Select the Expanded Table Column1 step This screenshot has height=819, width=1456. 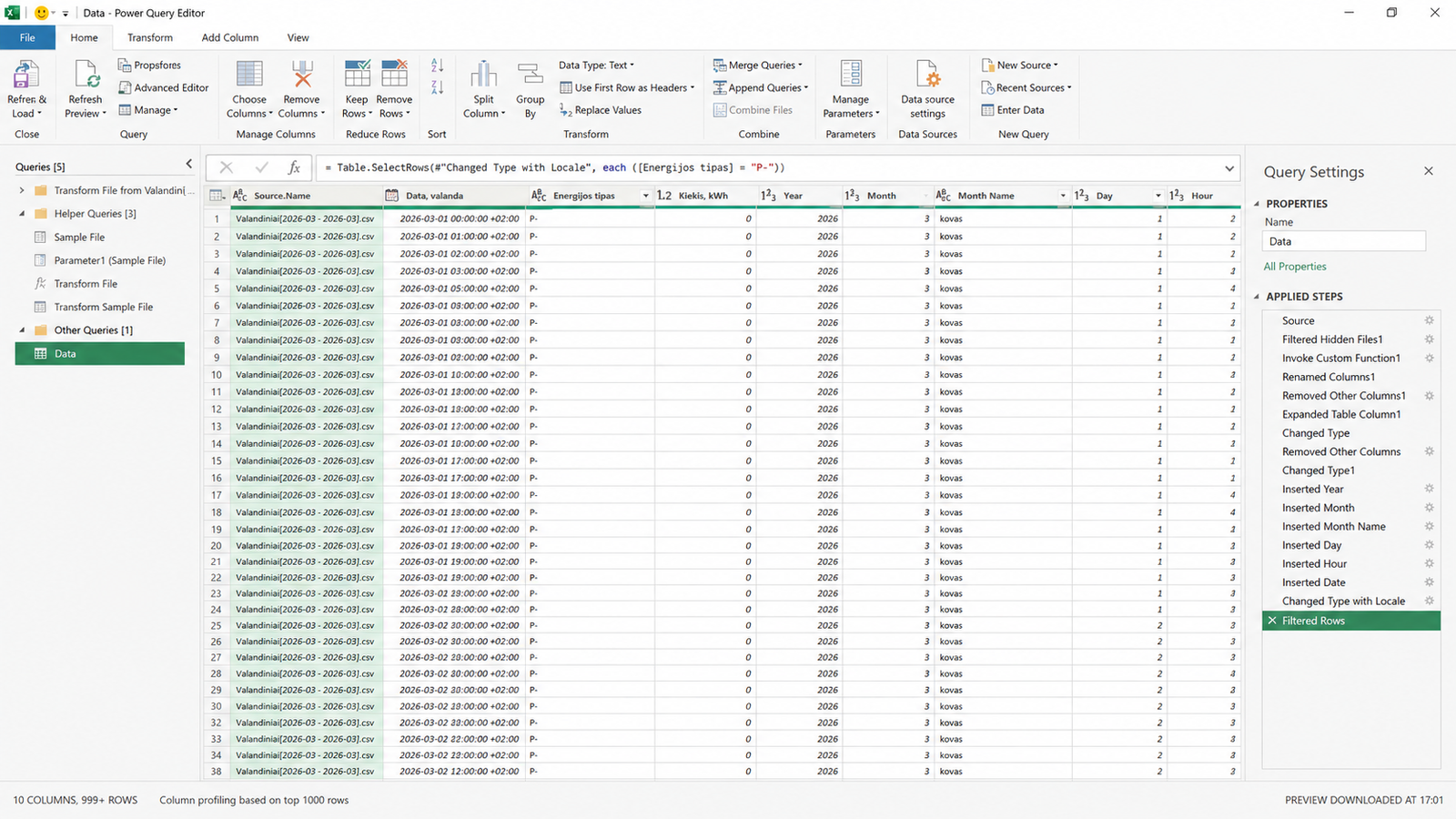[x=1351, y=414]
